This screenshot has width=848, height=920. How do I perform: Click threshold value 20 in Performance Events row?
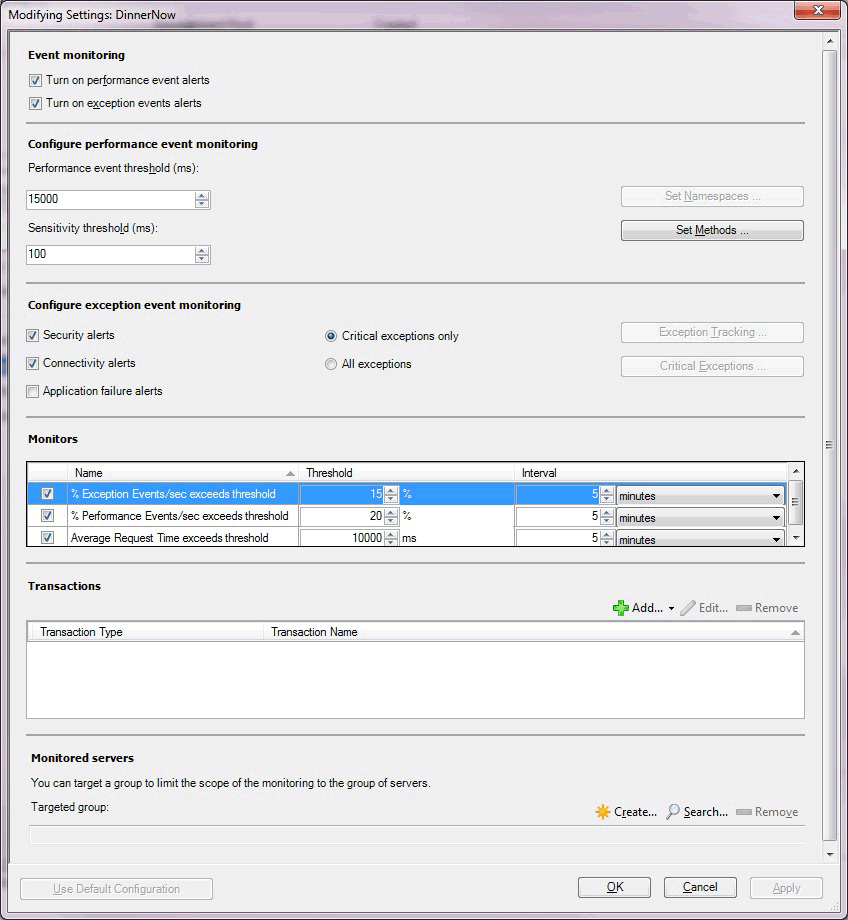click(376, 516)
